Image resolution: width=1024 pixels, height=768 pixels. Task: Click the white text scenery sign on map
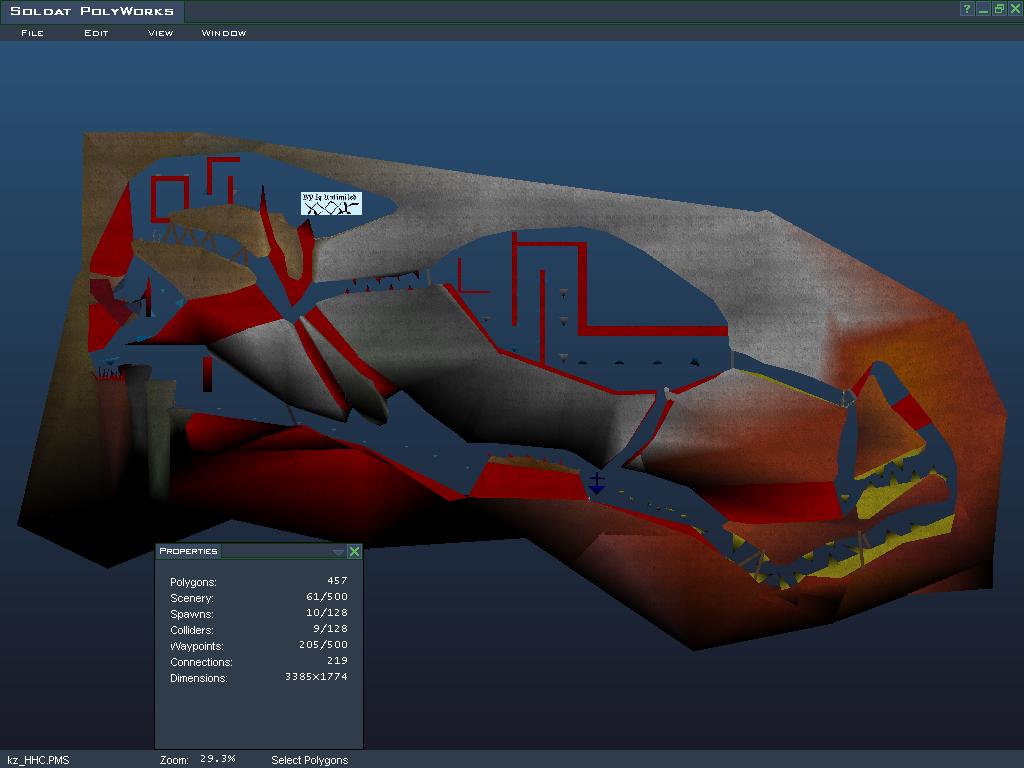pos(330,203)
